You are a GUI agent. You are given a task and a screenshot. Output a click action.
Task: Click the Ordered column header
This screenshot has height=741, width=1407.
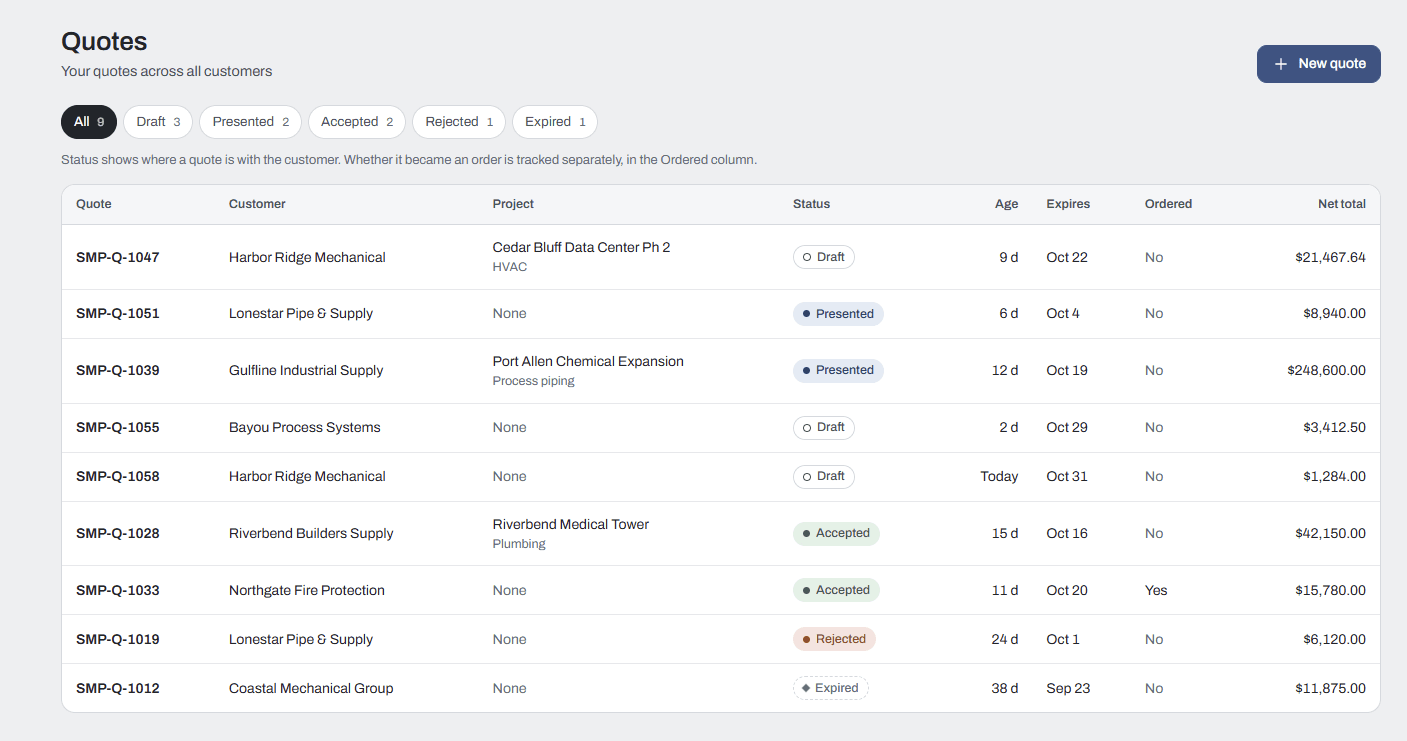pos(1168,204)
